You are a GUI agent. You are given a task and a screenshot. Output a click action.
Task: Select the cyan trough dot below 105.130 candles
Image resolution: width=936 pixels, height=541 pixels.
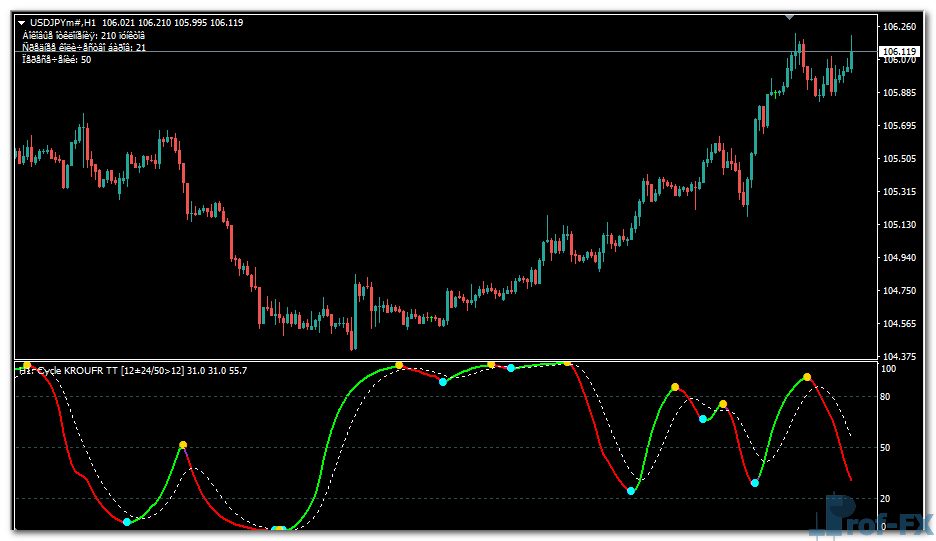[631, 490]
